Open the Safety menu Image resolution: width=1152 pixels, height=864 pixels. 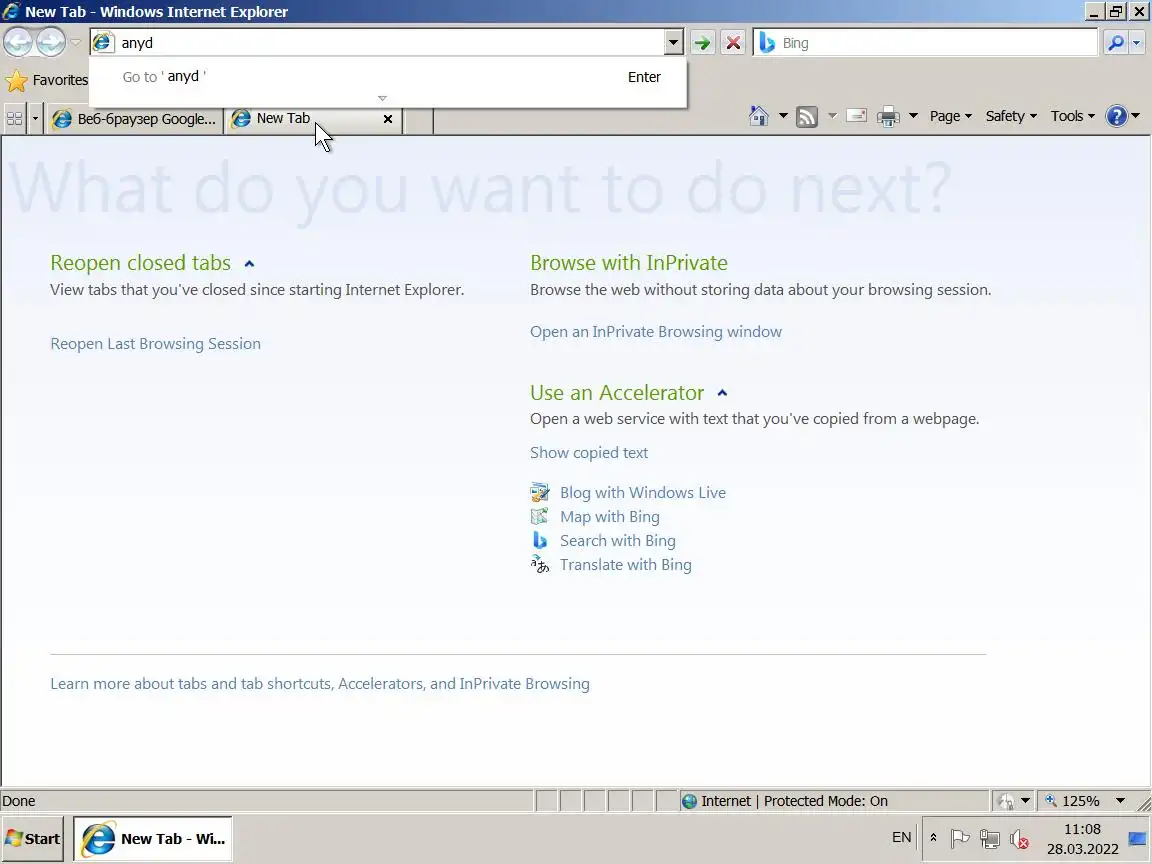[x=1011, y=116]
